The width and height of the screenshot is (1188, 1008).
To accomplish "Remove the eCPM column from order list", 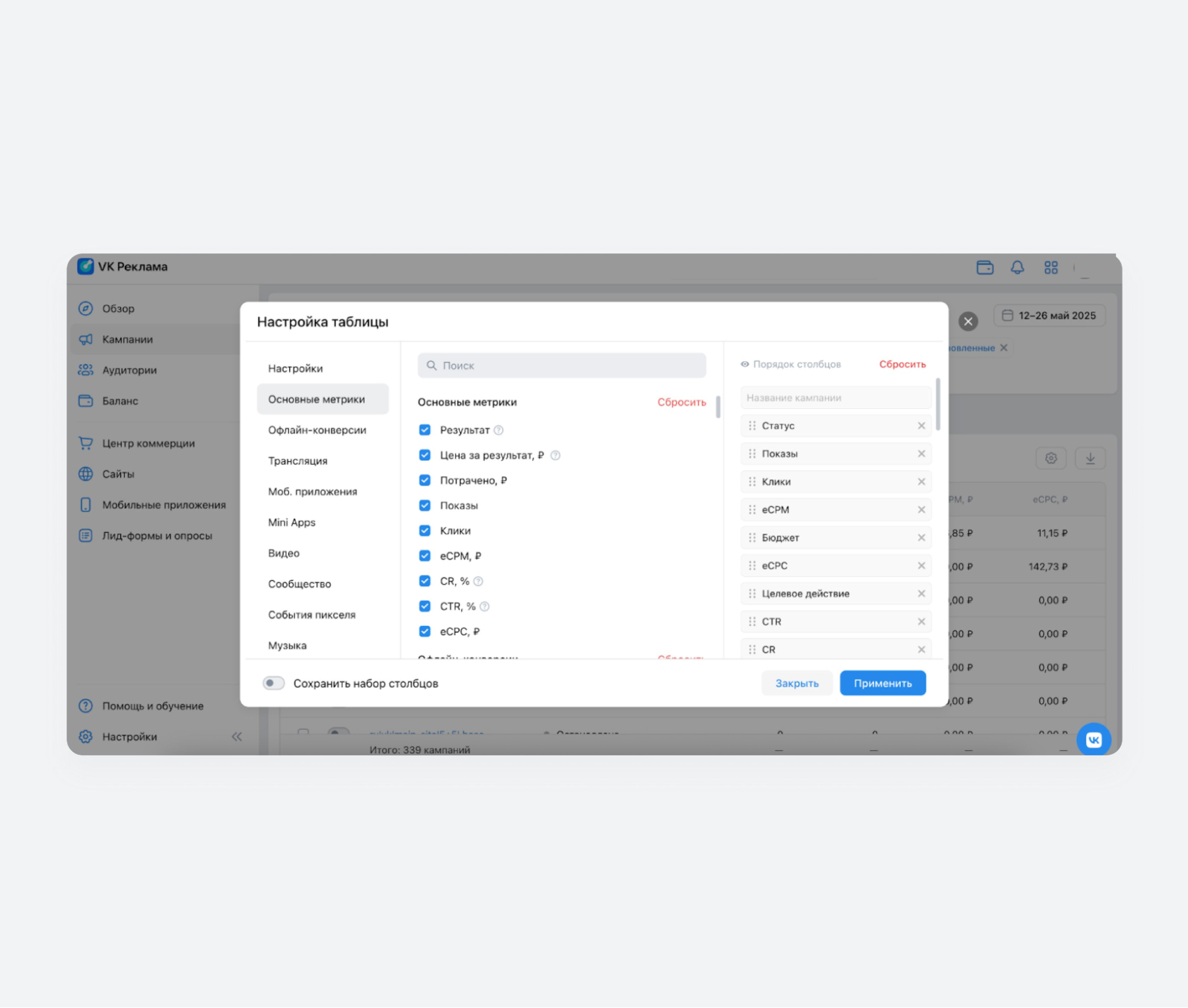I will [921, 509].
